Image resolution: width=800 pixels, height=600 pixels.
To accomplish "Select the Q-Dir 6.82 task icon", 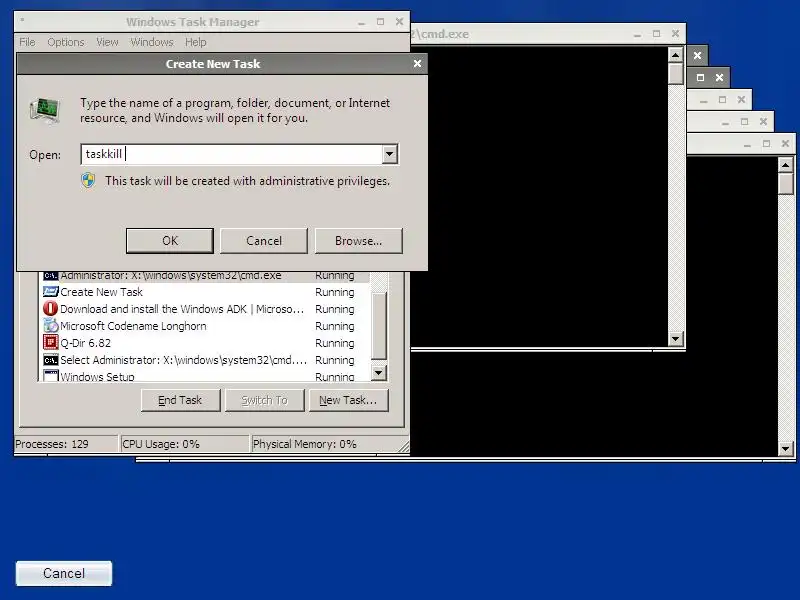I will coord(51,342).
